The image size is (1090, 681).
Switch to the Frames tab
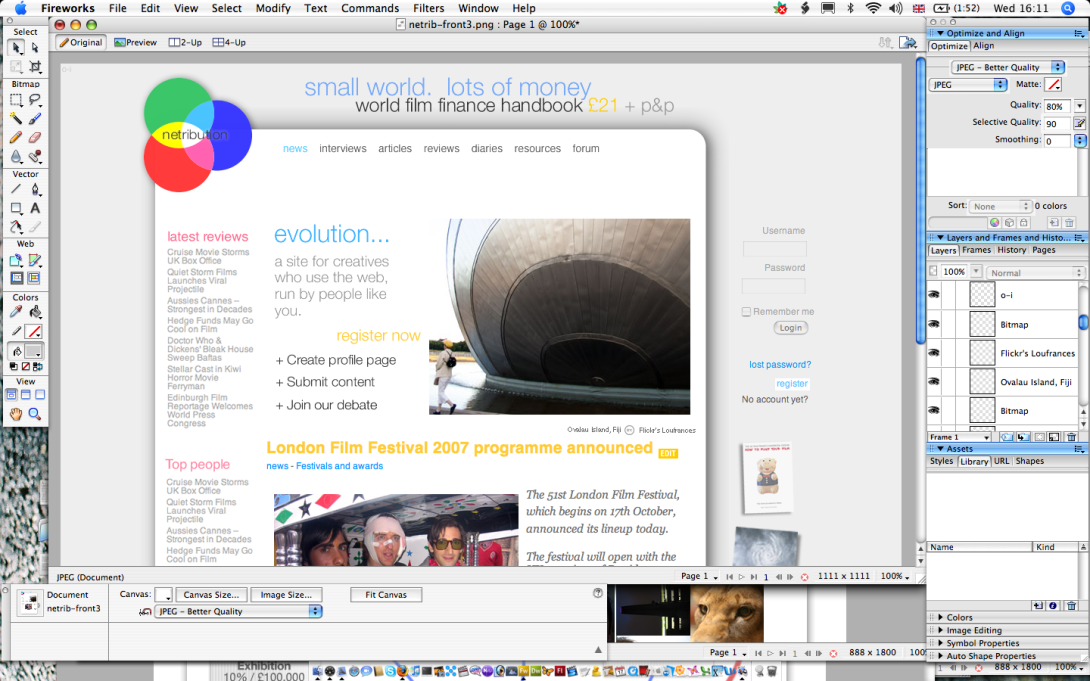pyautogui.click(x=975, y=251)
